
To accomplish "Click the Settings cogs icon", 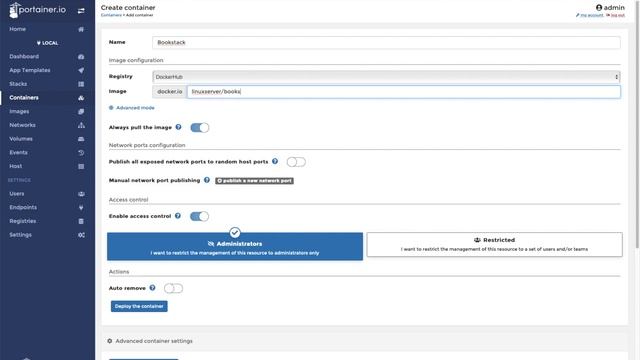I will click(x=81, y=235).
